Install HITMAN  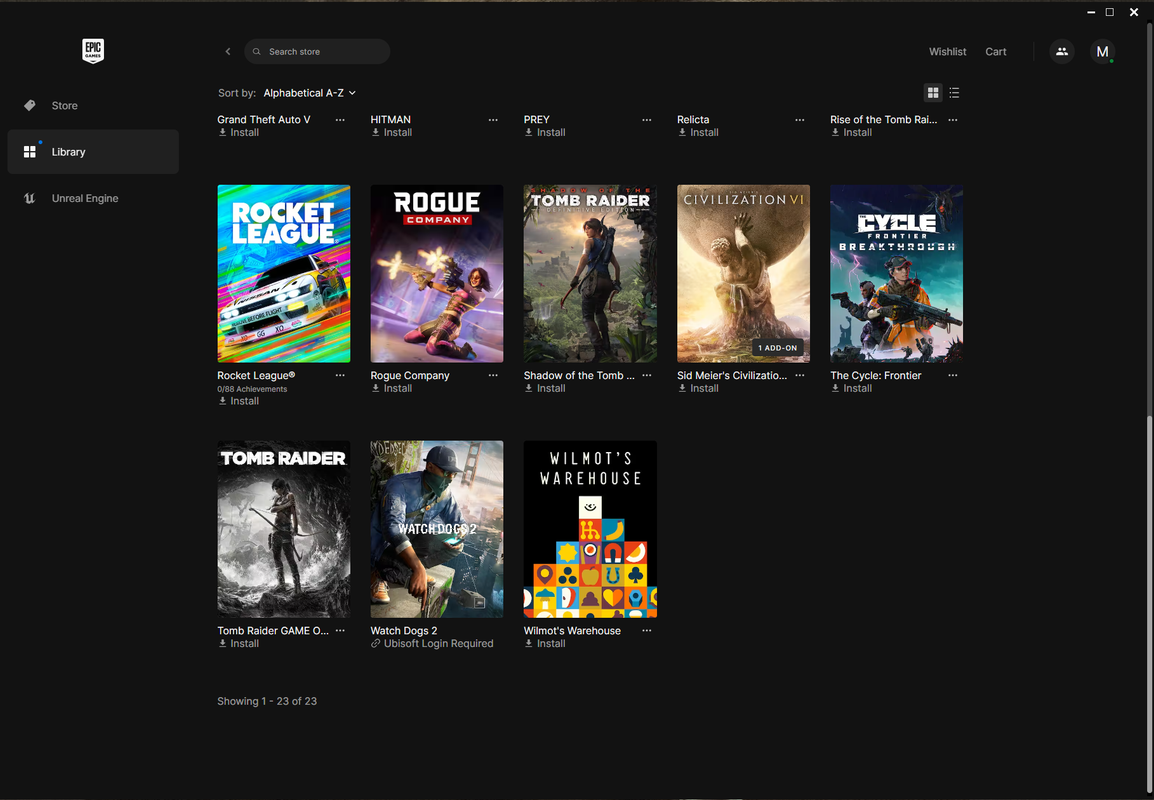[x=392, y=132]
